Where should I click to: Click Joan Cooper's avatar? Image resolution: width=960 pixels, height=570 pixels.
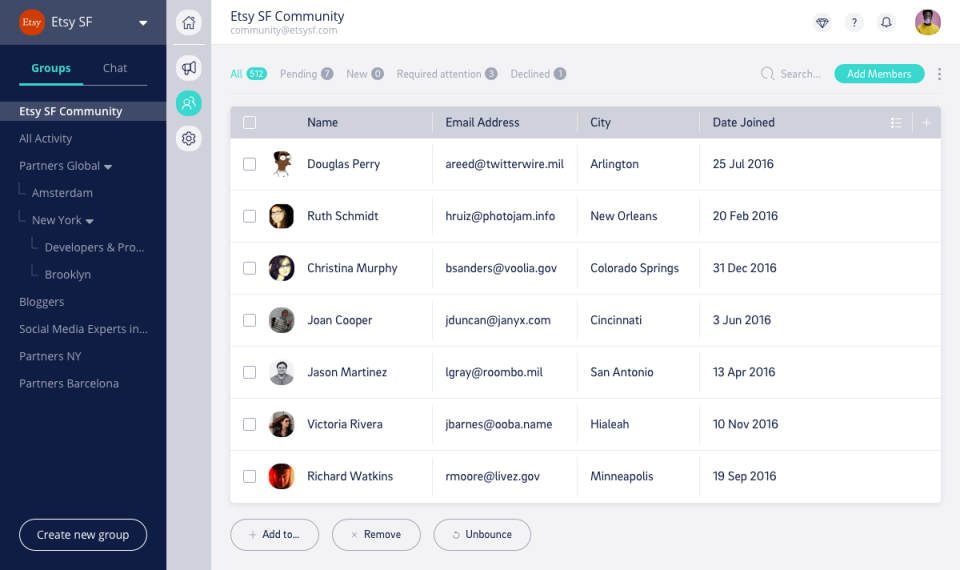pos(282,320)
